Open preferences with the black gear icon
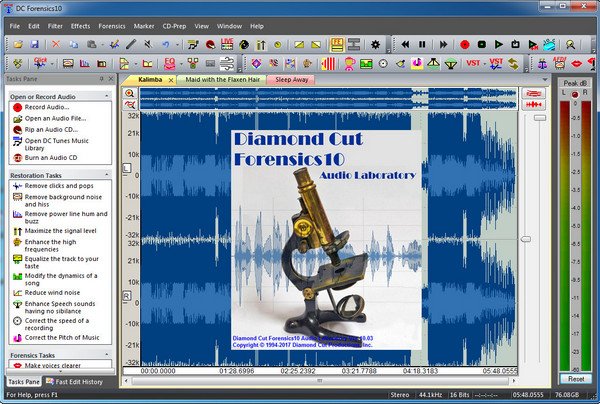This screenshot has height=404, width=600. point(375,45)
